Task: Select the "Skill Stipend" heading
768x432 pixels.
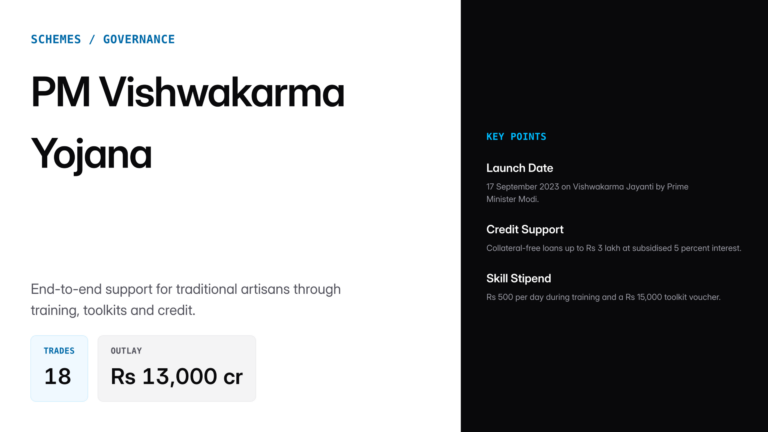Action: [x=518, y=278]
